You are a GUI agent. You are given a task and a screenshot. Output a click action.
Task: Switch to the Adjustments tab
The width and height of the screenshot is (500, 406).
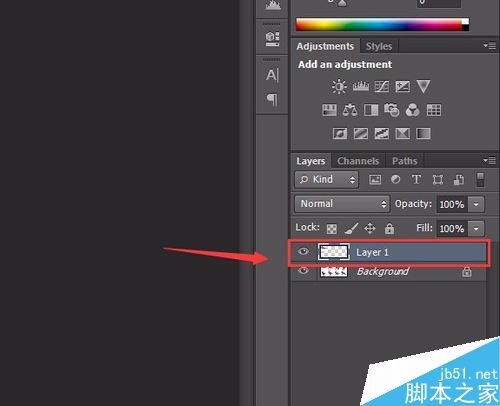[325, 46]
